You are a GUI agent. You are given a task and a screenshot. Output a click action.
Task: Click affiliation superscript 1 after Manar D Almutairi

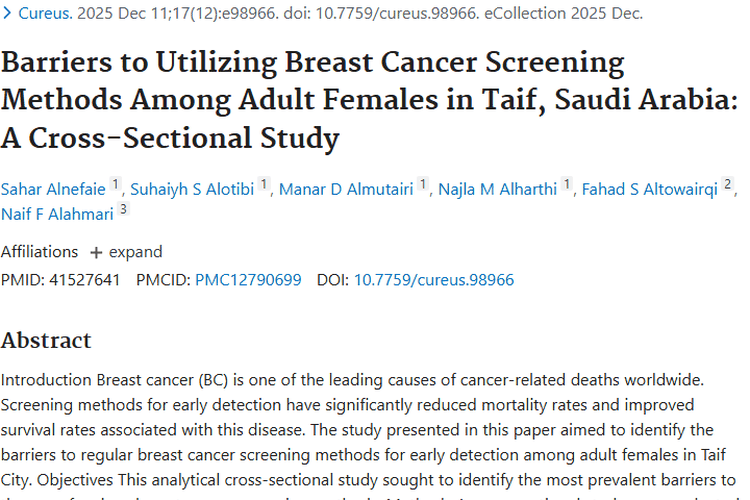[x=423, y=184]
